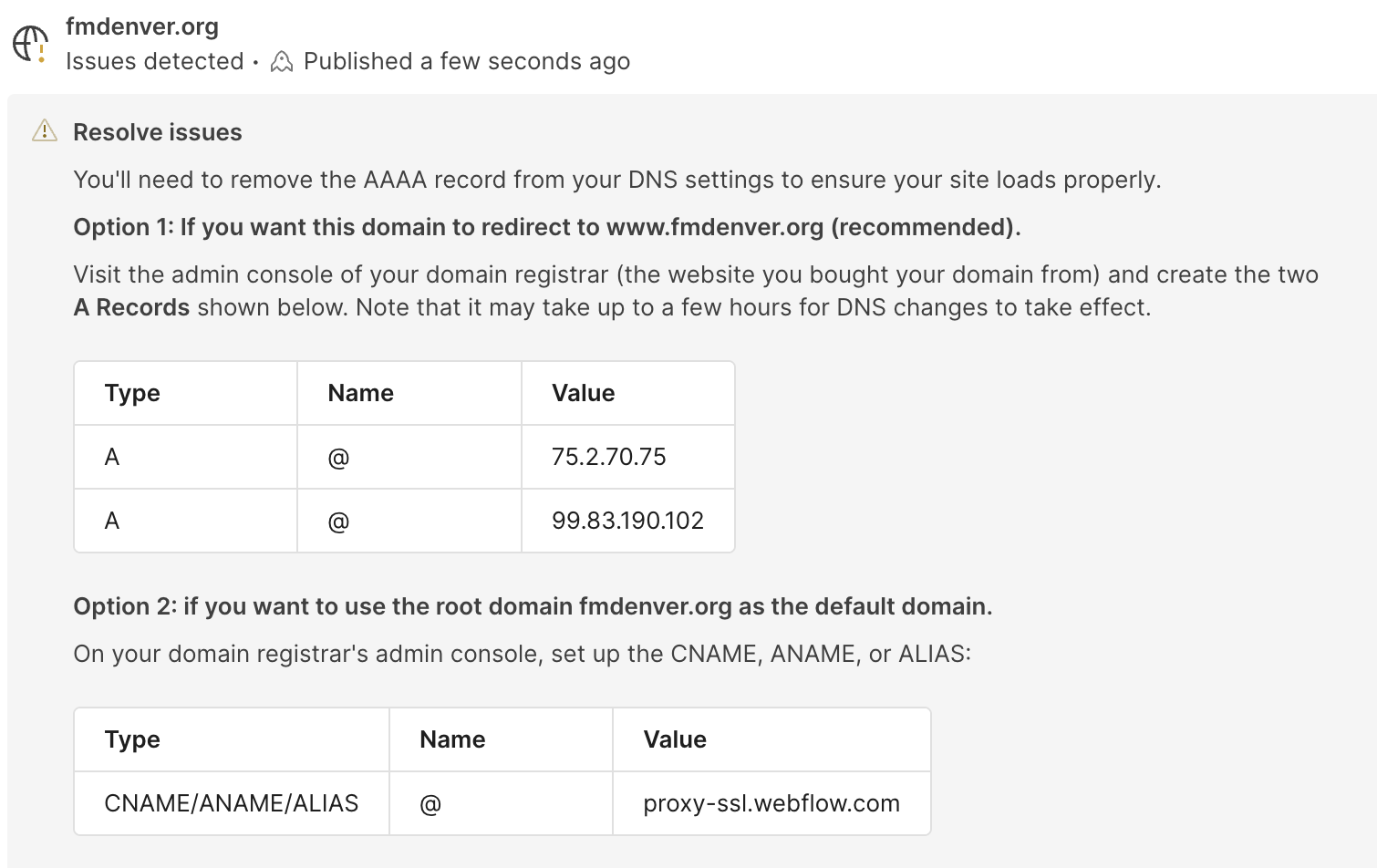Viewport: 1377px width, 868px height.
Task: Click the proxy-ssl.webflow.com value cell
Action: 771,803
